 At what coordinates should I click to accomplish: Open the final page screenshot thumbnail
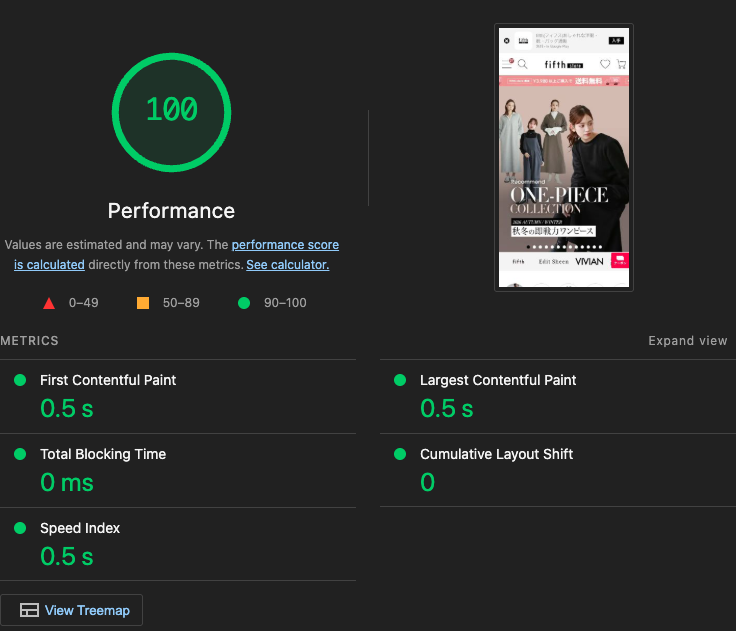click(564, 157)
